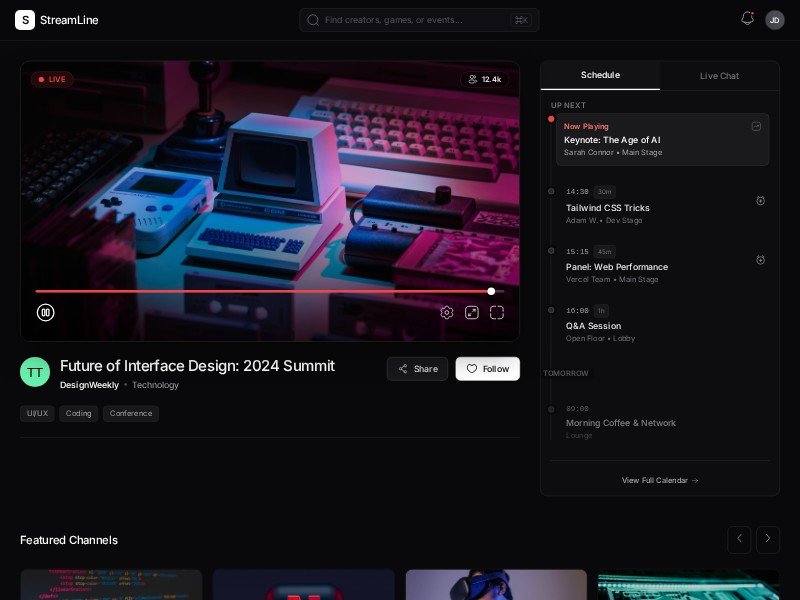
Task: Open the JD user avatar menu
Action: point(775,20)
